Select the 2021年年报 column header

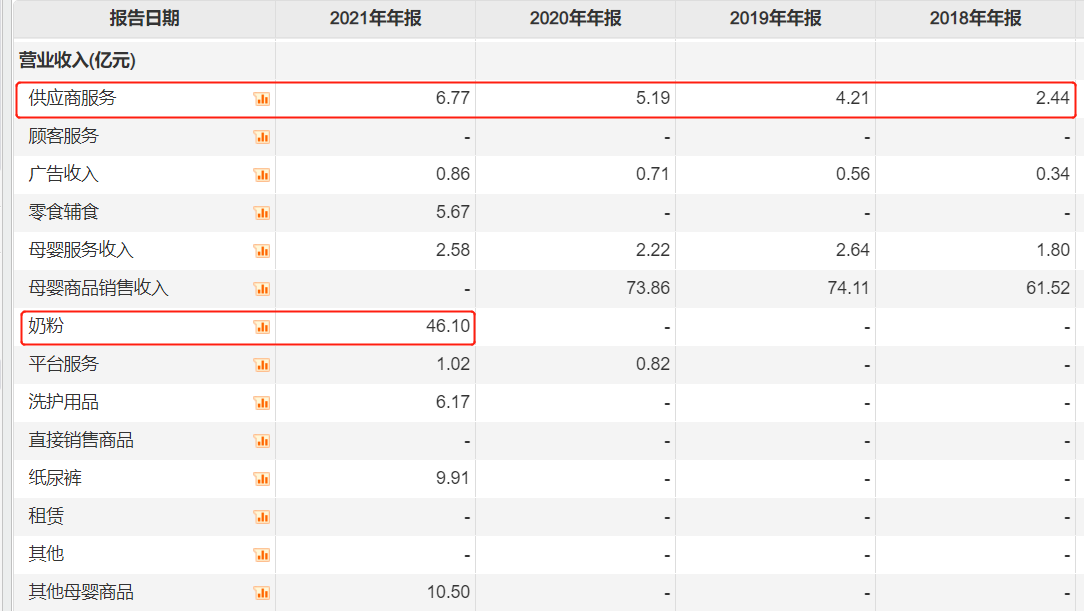tap(375, 19)
